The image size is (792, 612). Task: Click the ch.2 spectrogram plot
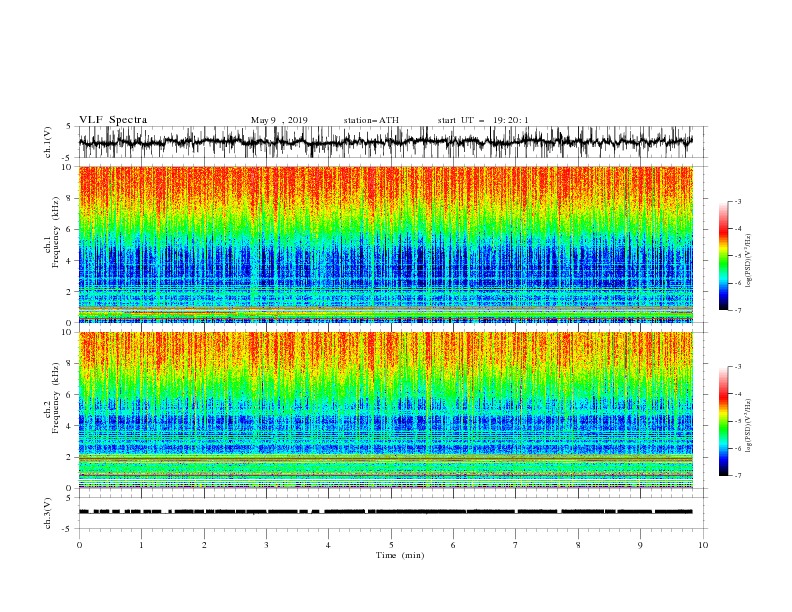(x=385, y=410)
